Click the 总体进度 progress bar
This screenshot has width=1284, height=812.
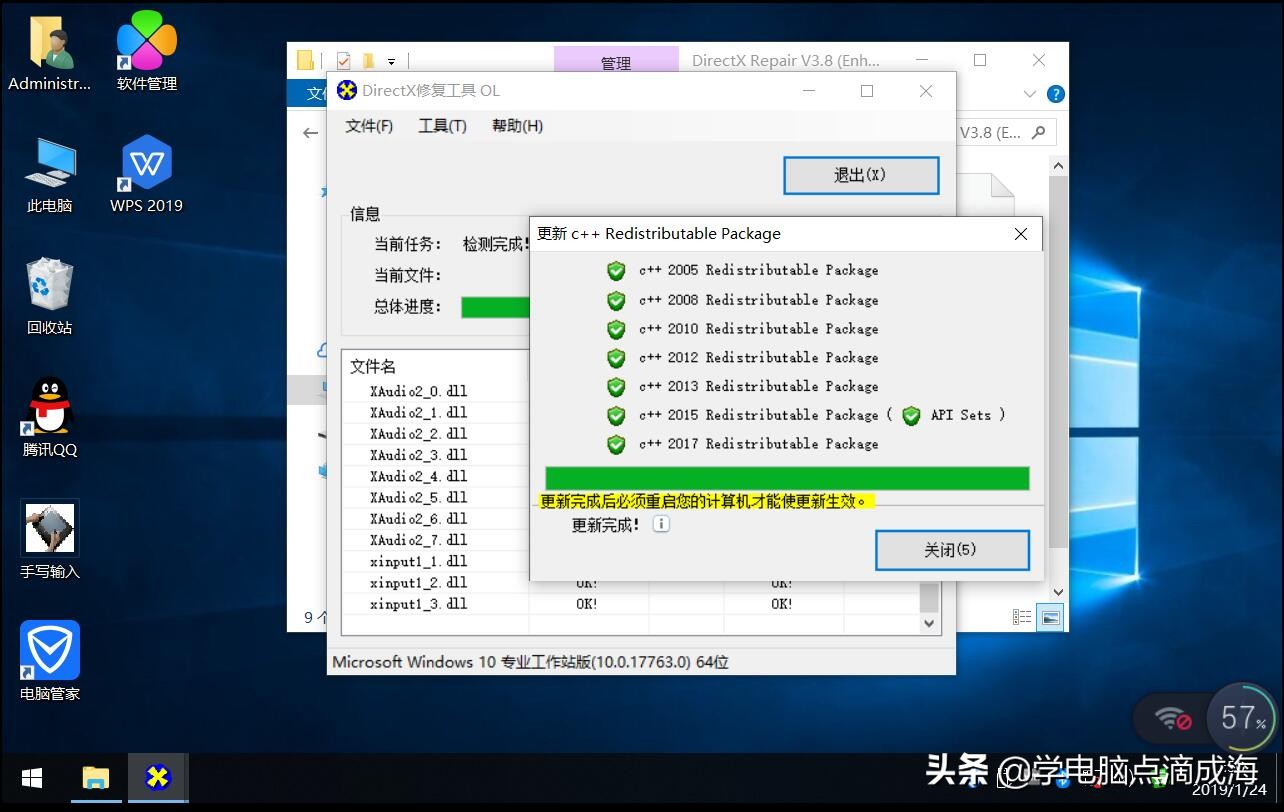(495, 307)
